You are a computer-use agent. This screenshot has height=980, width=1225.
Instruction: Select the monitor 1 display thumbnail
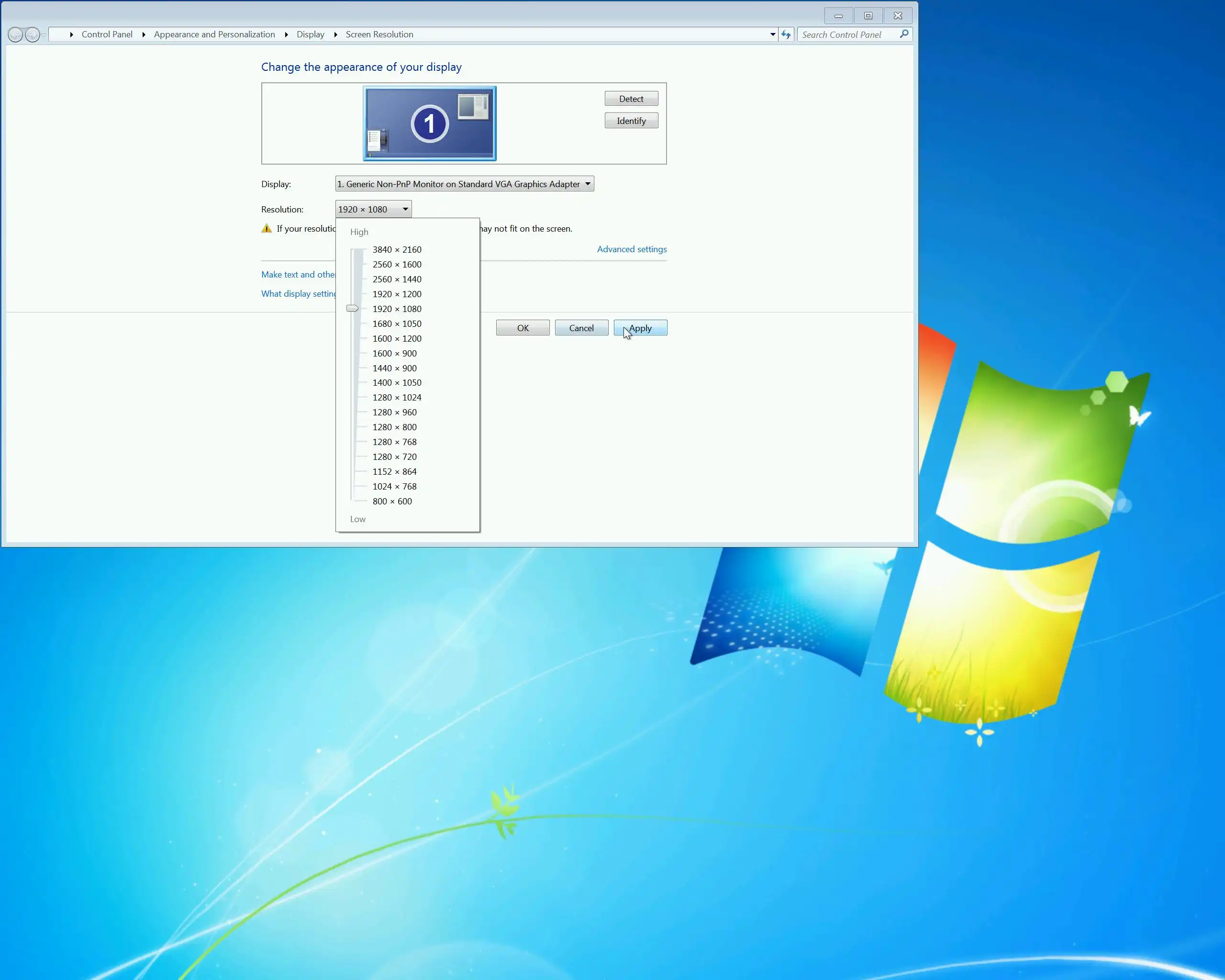[430, 123]
